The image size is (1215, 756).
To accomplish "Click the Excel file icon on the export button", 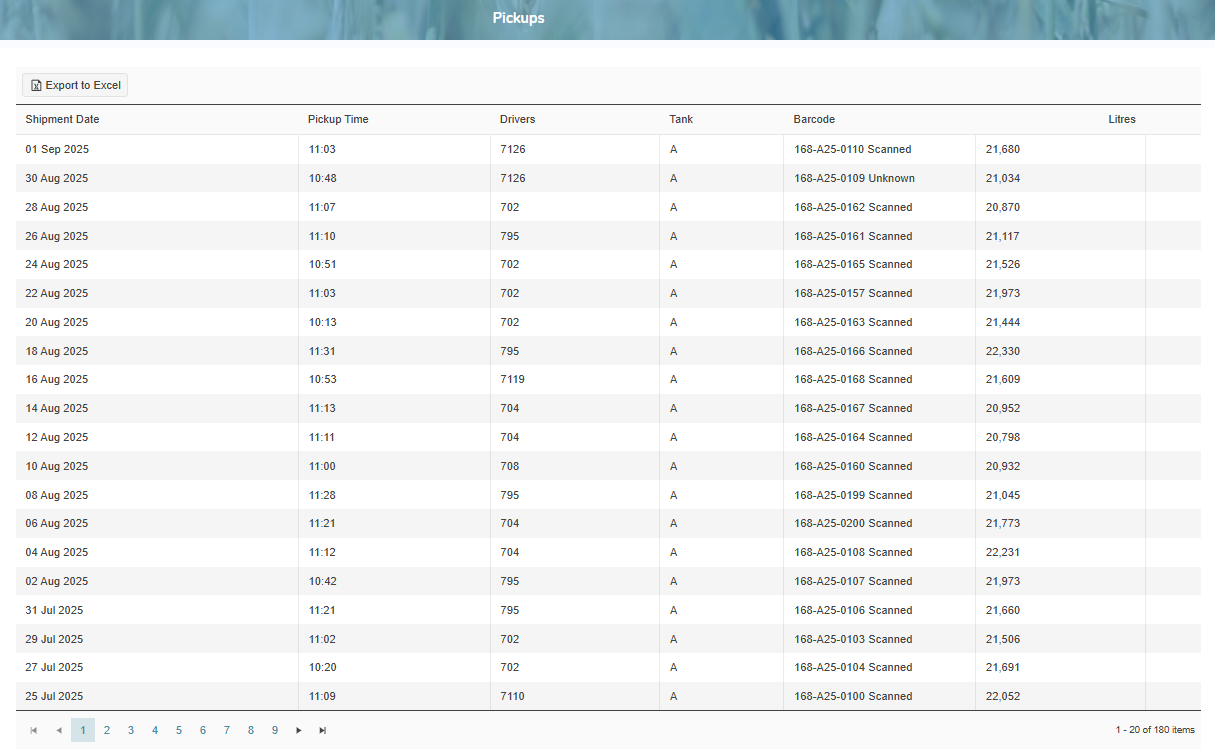I will point(35,85).
